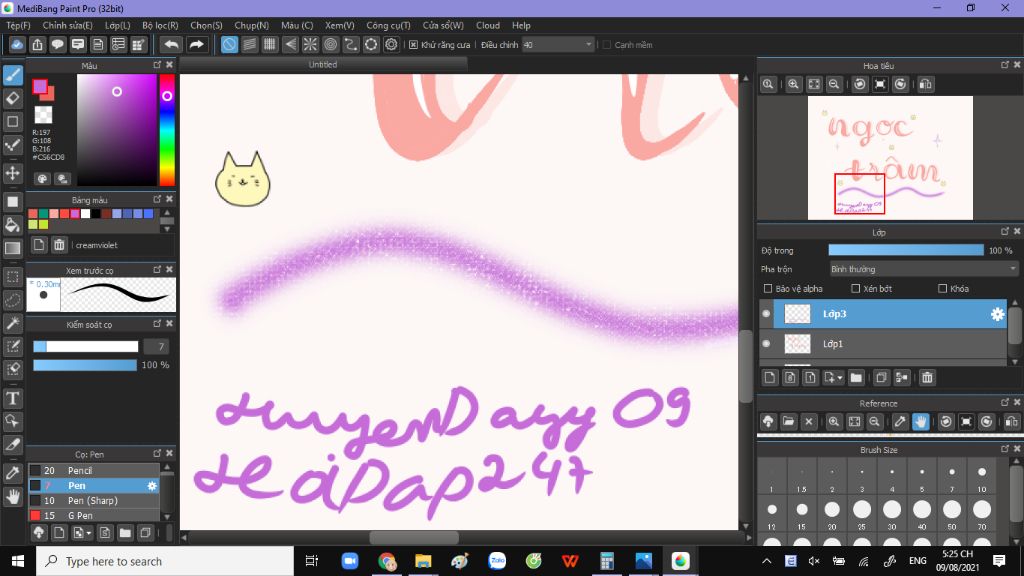The height and width of the screenshot is (576, 1024).
Task: Select layer Lớp1
Action: [884, 344]
